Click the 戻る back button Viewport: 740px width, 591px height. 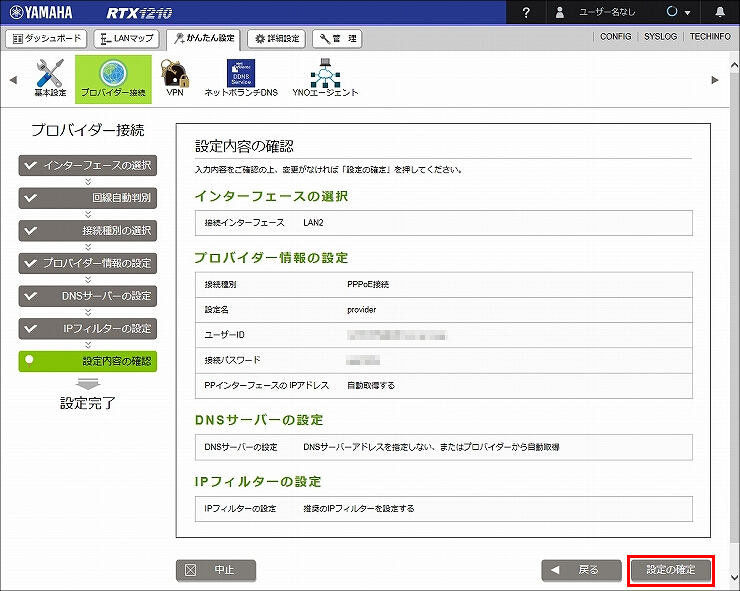(581, 570)
